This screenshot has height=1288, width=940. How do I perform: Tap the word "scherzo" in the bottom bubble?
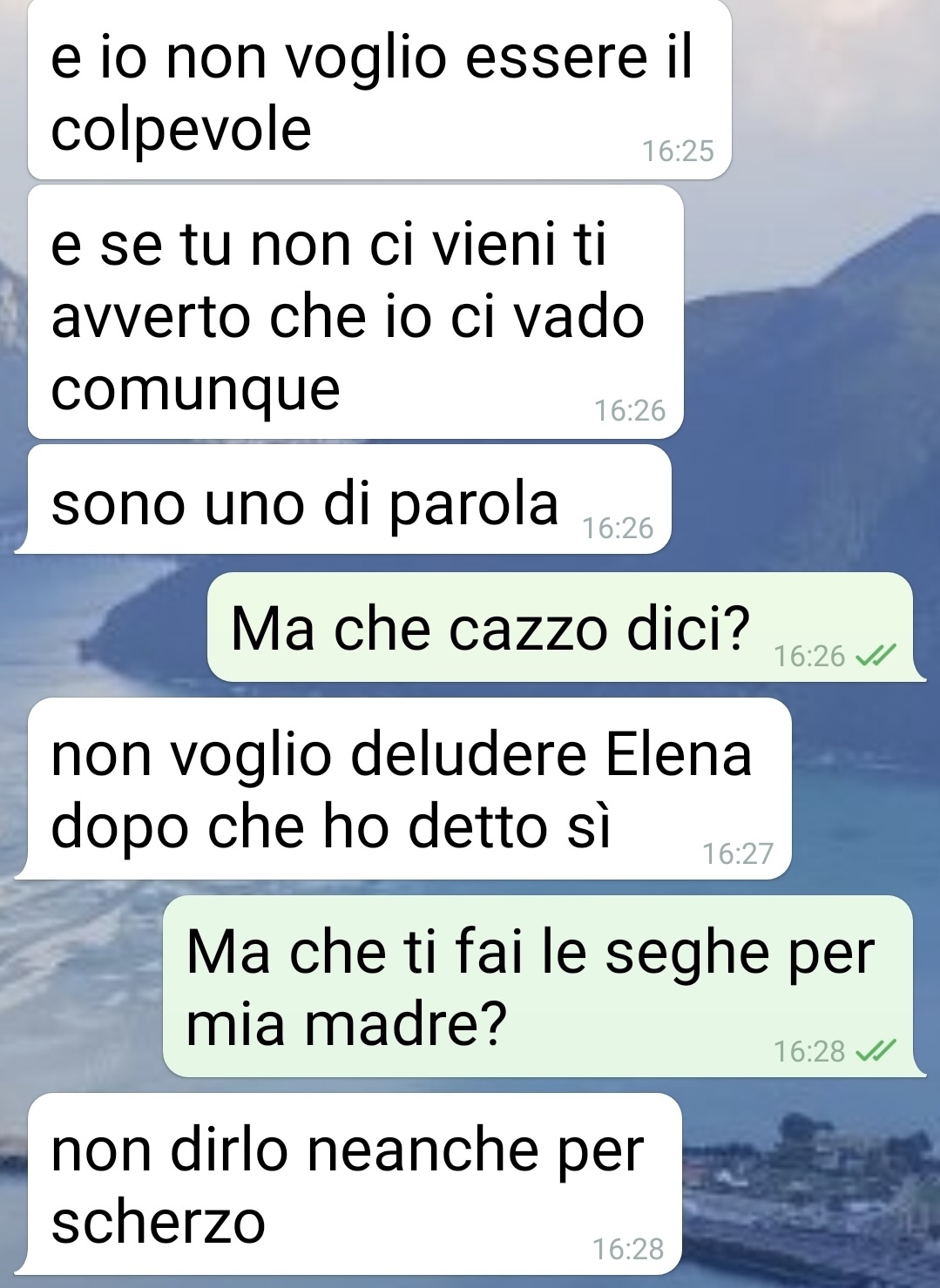click(x=158, y=1222)
